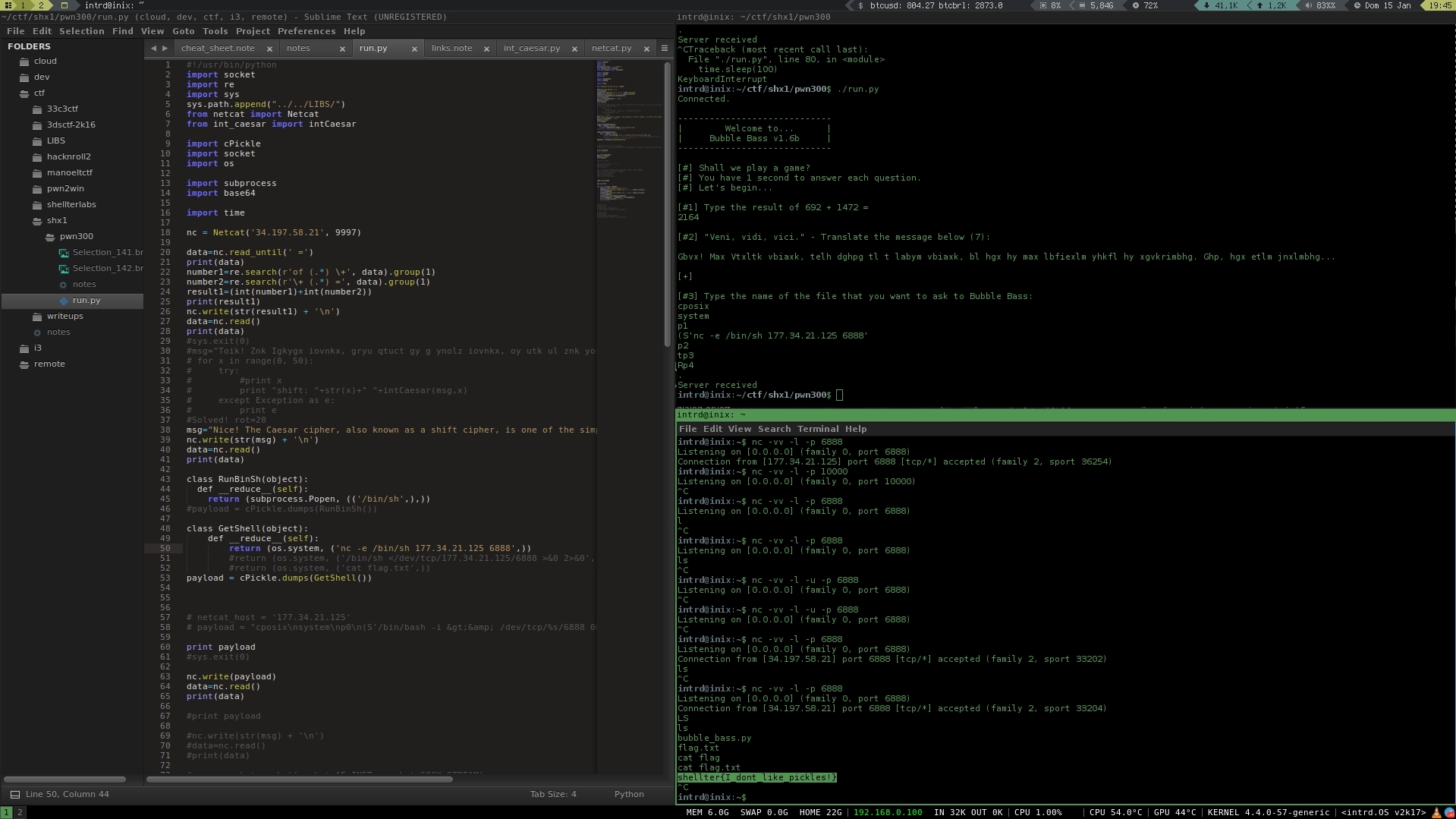Click the brightness 72% indicator

click(x=1145, y=5)
